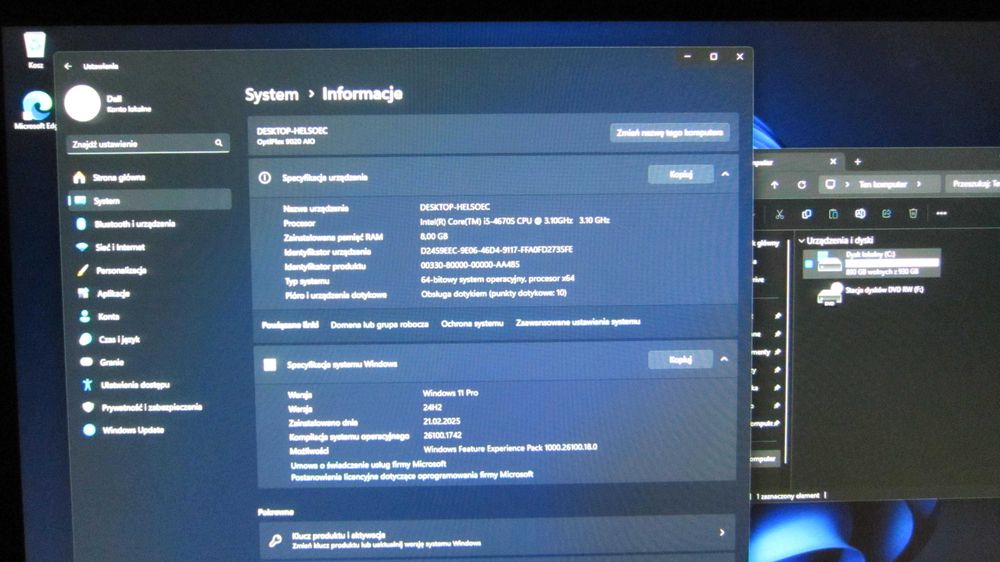Viewport: 1000px width, 562px height.
Task: Click the Czas i język globe icon
Action: [85, 339]
